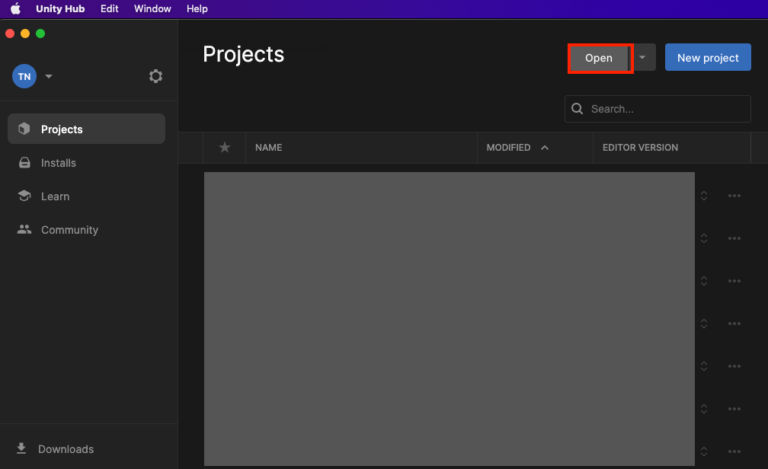Click the search magnifier icon
Image resolution: width=768 pixels, height=469 pixels.
click(x=577, y=109)
